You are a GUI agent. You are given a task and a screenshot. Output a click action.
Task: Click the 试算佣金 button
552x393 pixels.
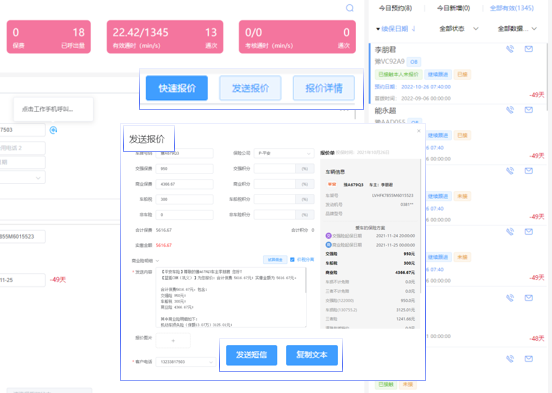275,260
